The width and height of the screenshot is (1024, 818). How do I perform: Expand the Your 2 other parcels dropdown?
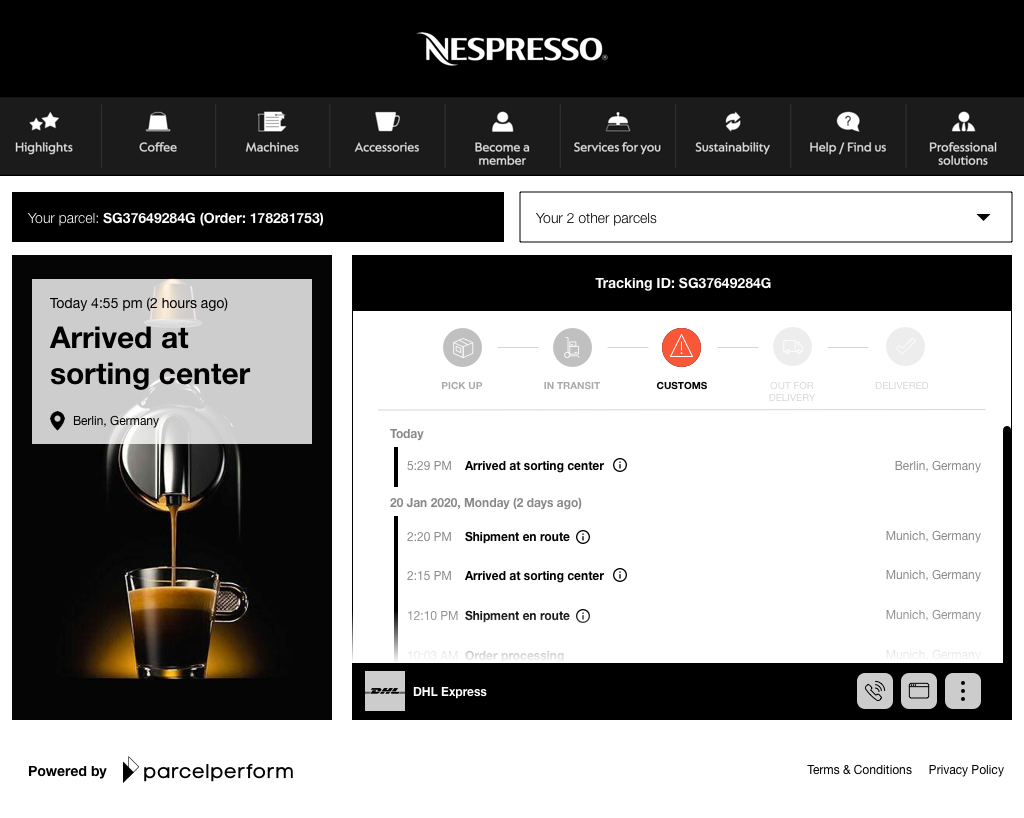coord(765,217)
